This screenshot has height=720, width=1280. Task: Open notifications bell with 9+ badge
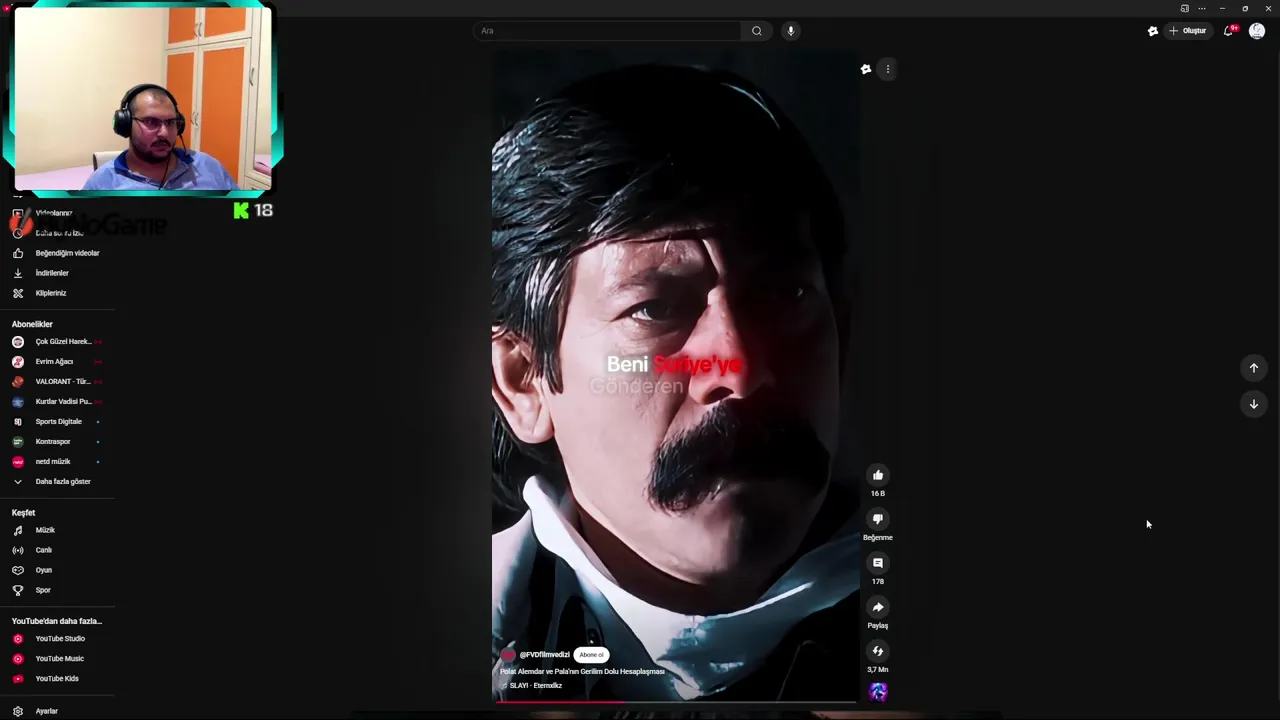tap(1230, 31)
